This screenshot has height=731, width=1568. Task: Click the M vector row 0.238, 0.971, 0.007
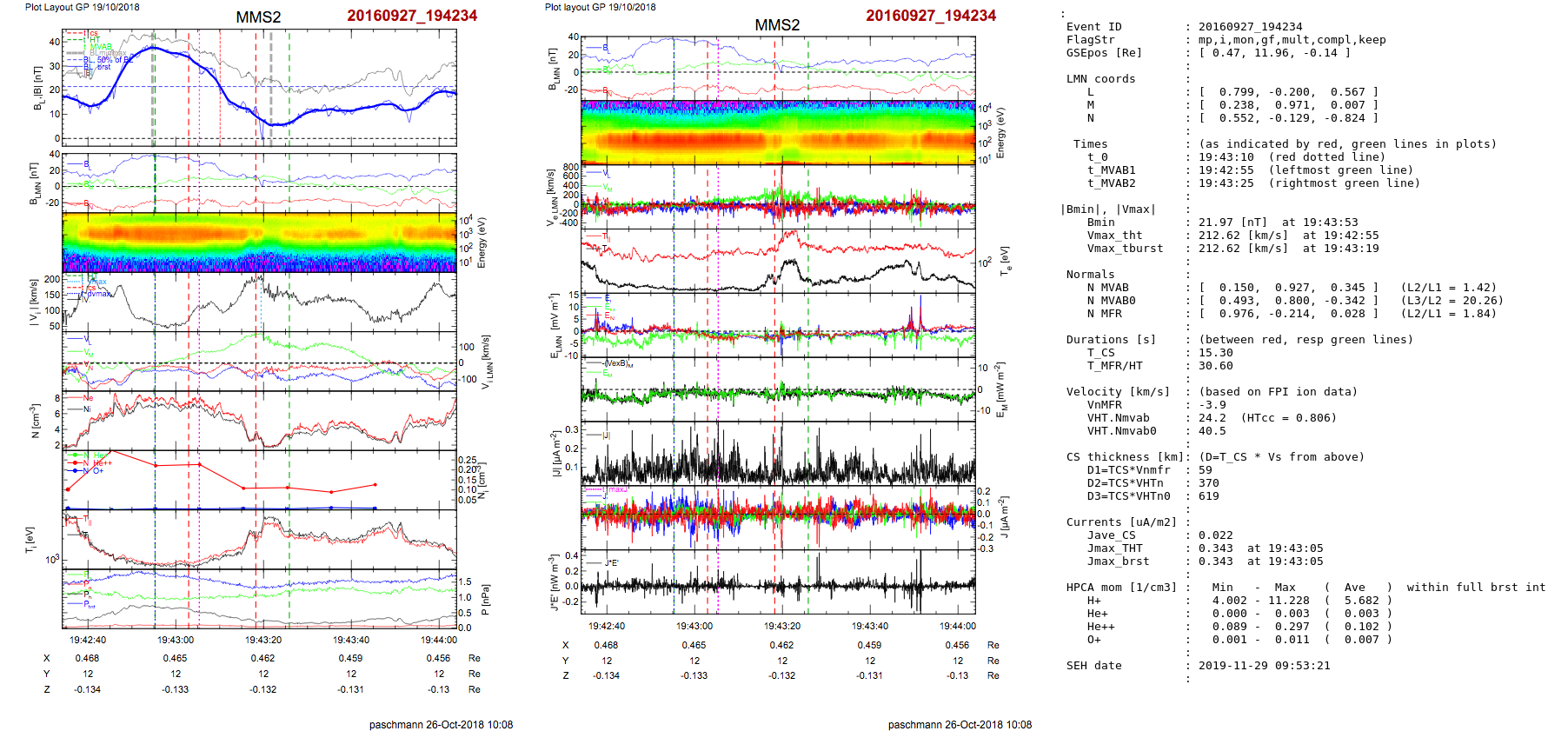[1288, 105]
